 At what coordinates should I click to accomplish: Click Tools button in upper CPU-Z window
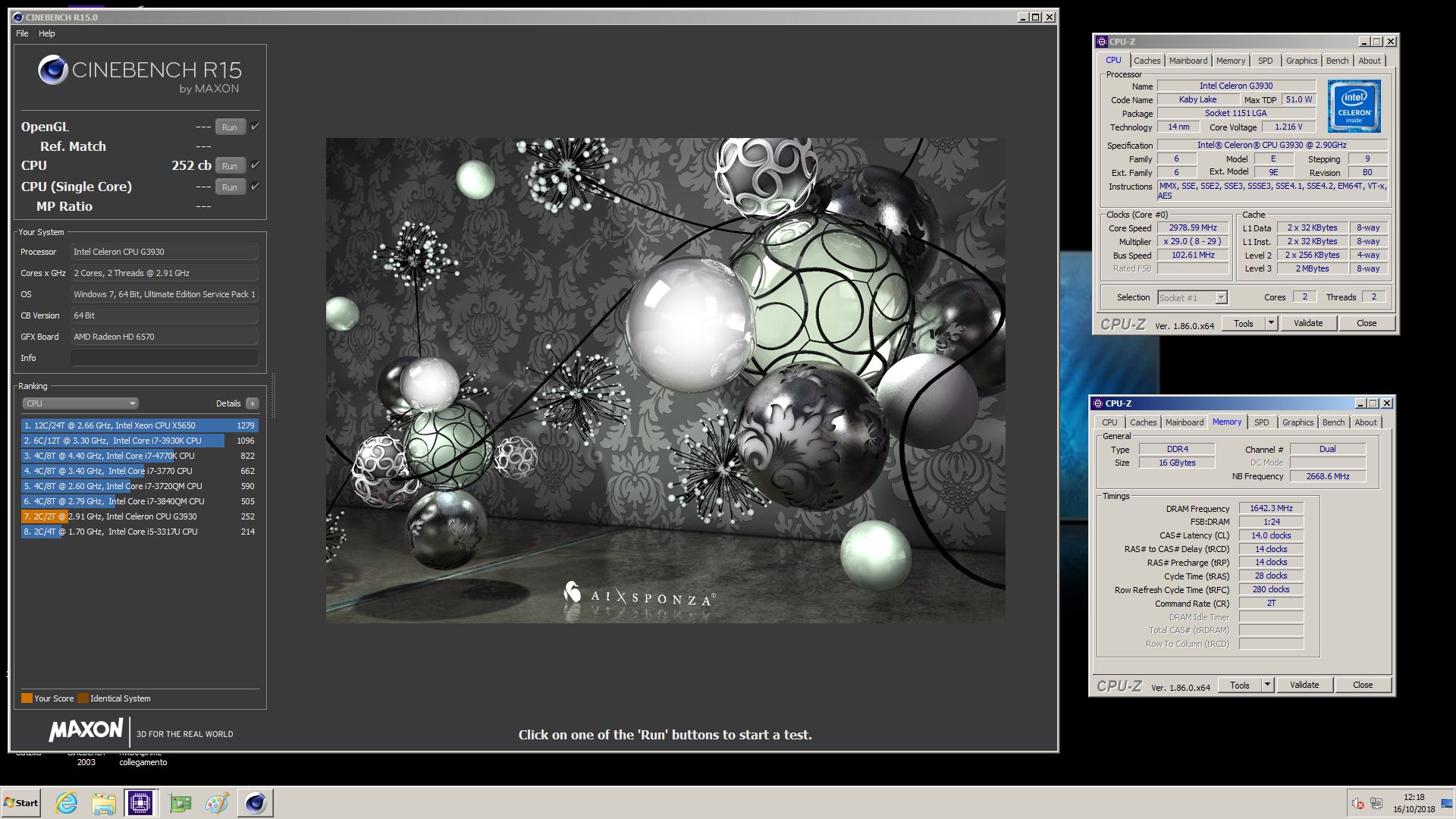pos(1244,323)
